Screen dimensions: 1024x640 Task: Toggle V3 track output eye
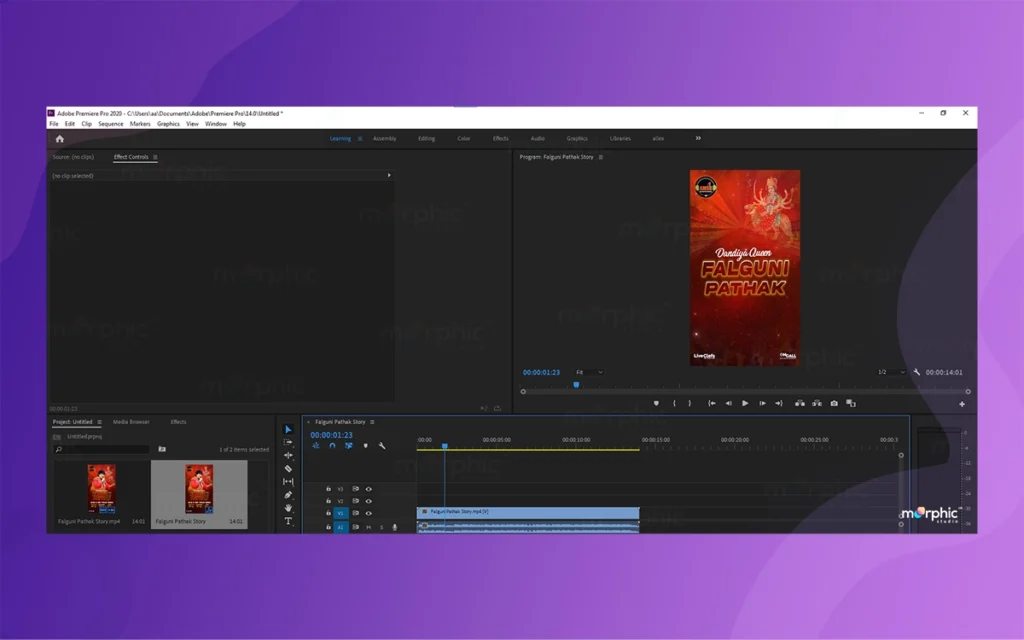pyautogui.click(x=368, y=489)
